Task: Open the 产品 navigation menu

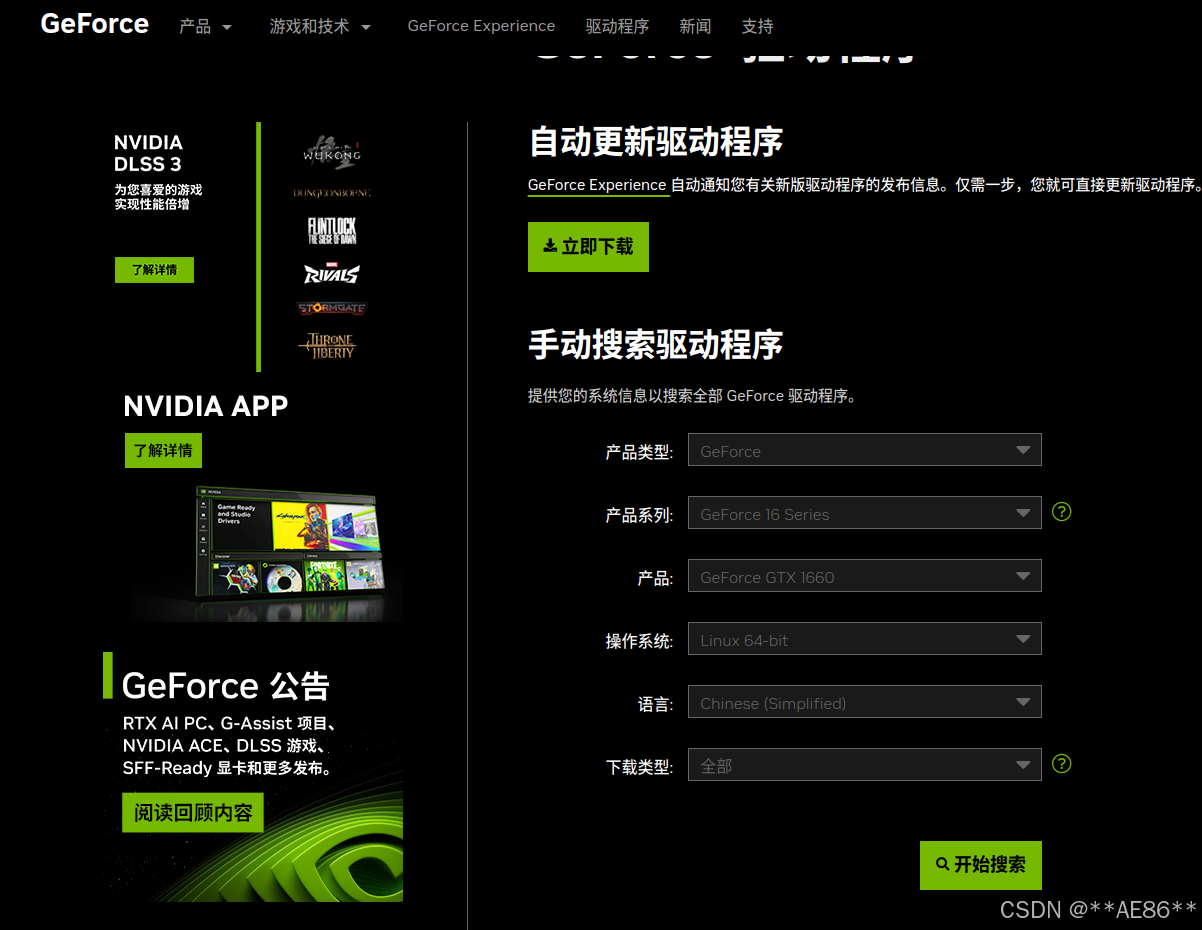Action: [x=205, y=27]
